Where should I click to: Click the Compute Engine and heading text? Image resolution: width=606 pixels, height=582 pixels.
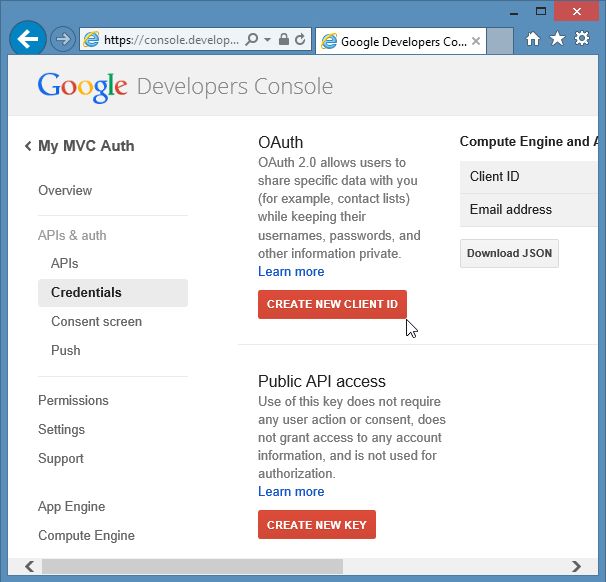529,141
